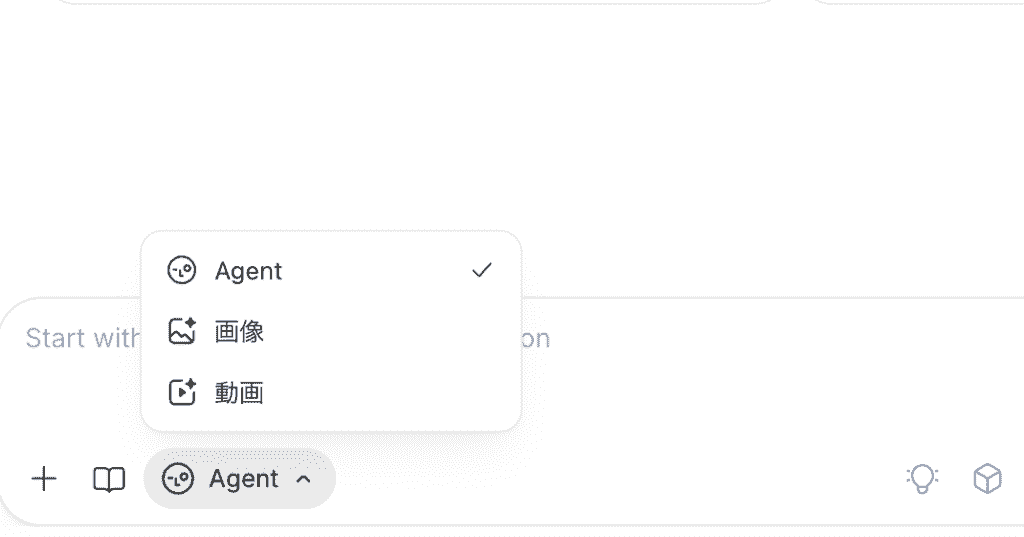Click the lightbulb ideas icon

(922, 479)
